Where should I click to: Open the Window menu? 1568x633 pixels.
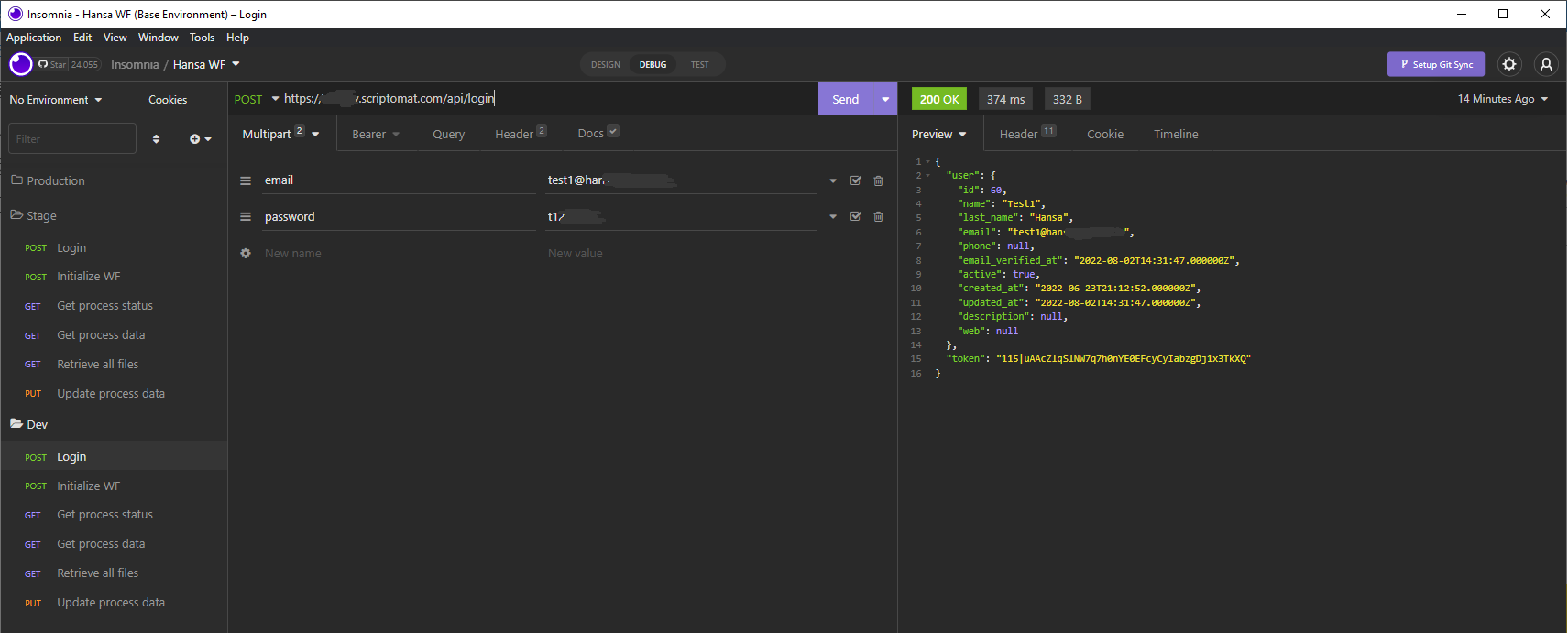[159, 38]
